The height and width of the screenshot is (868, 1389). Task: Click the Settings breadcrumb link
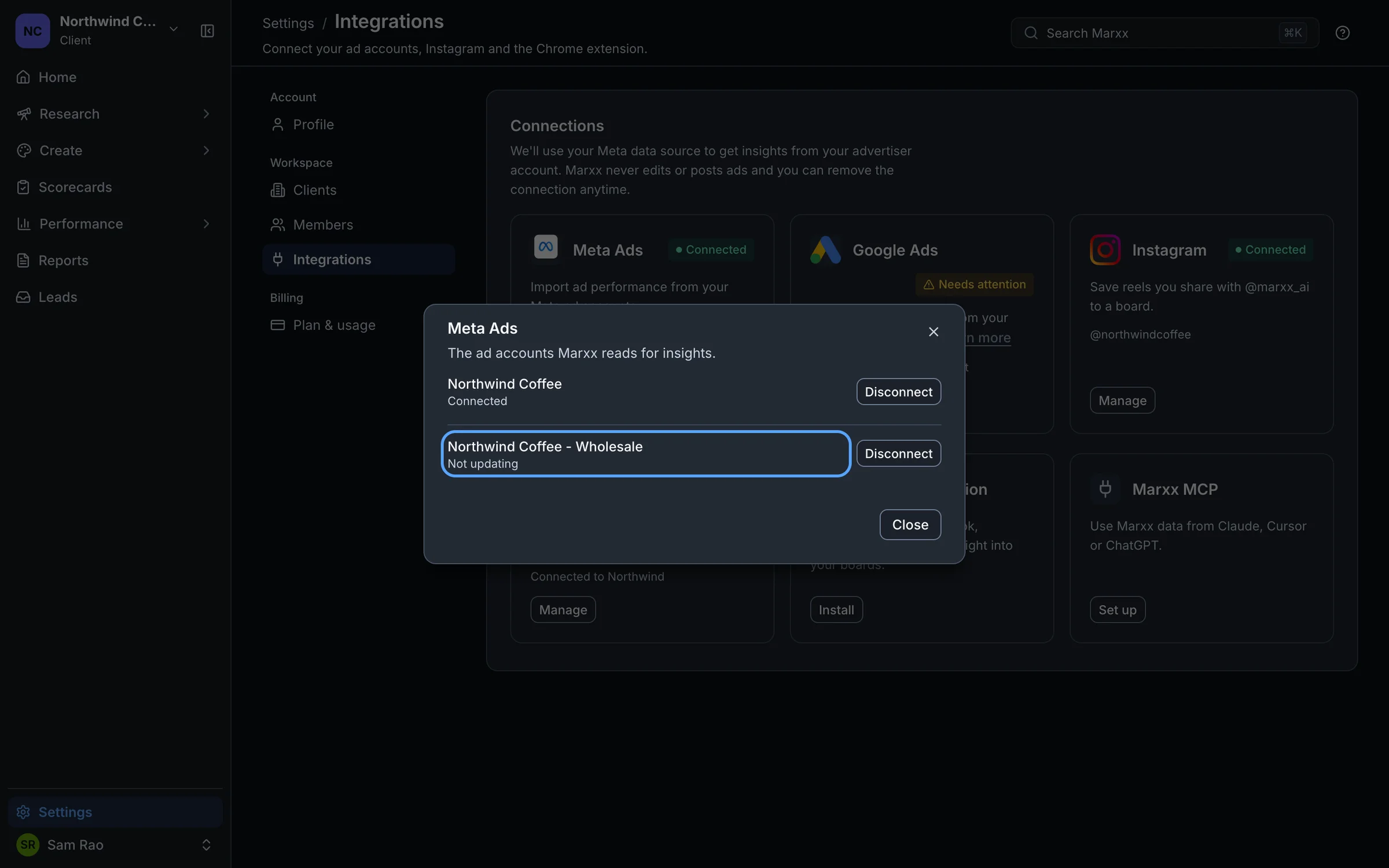(288, 23)
